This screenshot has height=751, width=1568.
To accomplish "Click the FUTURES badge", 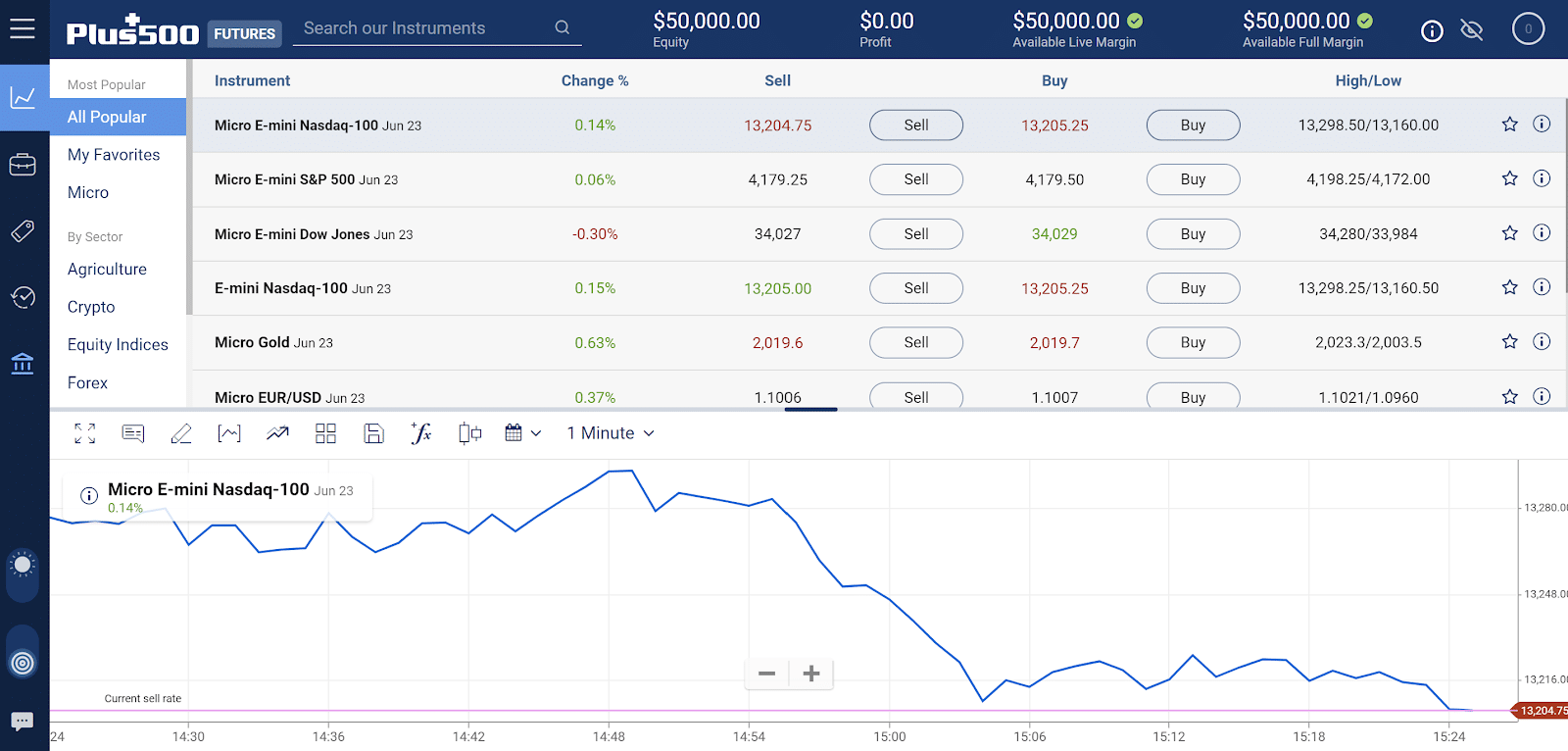I will tap(245, 34).
